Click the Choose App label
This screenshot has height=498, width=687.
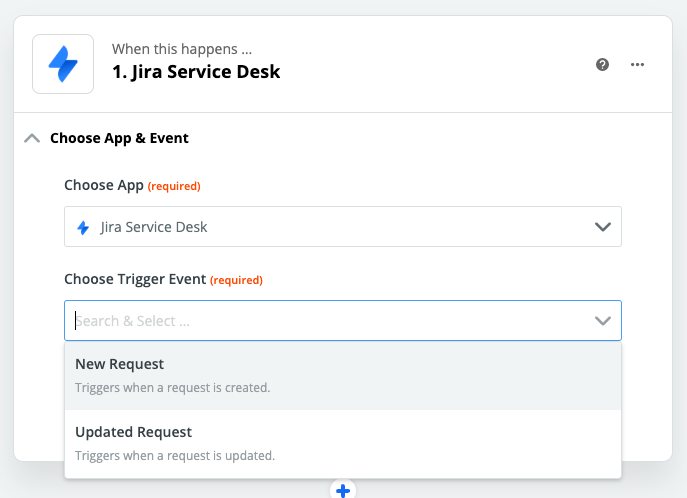tap(104, 185)
